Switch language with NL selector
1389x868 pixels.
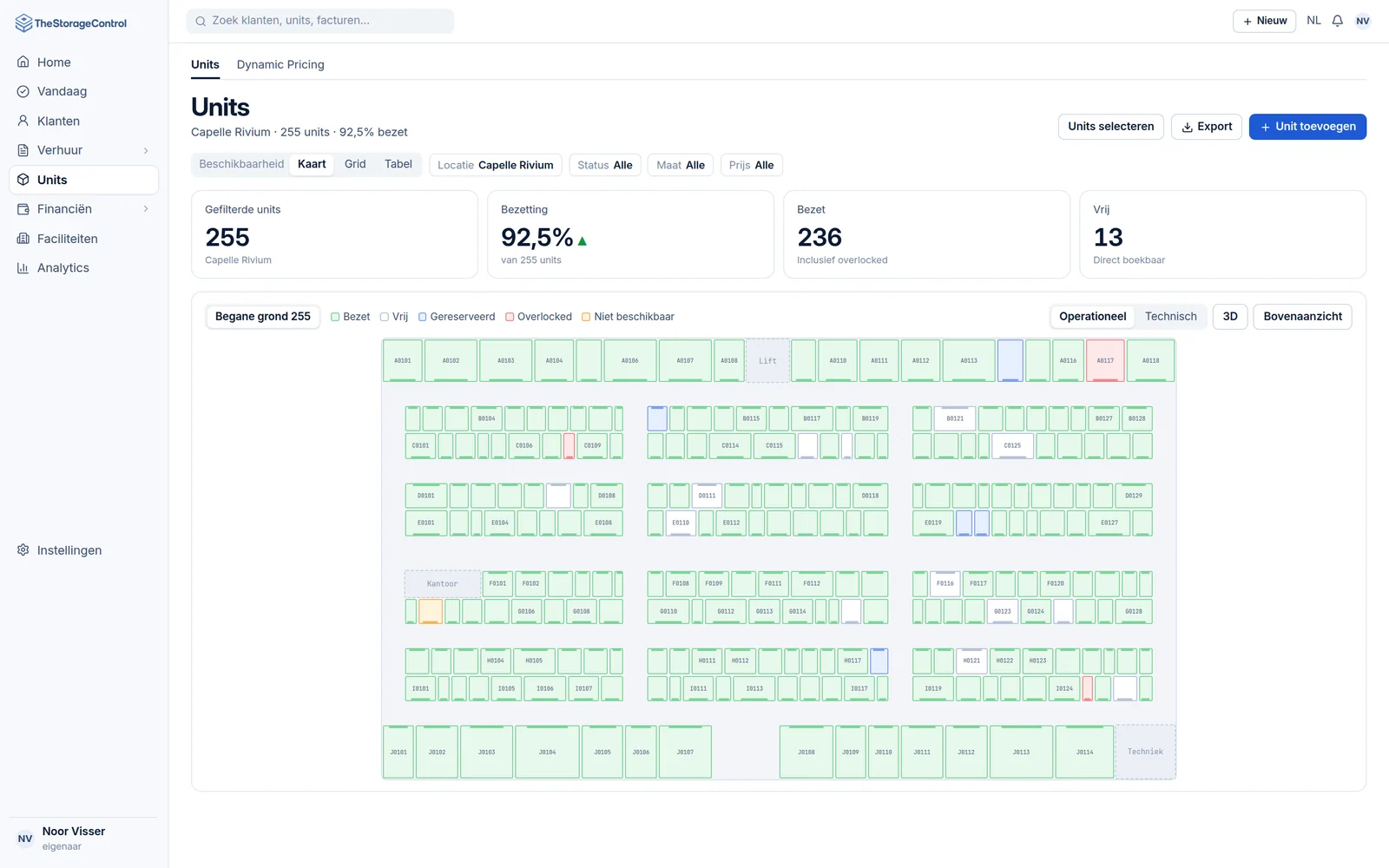tap(1313, 21)
